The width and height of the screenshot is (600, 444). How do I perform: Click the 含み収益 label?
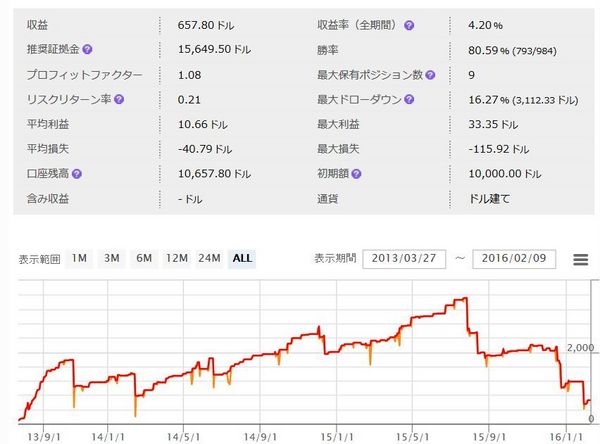pyautogui.click(x=48, y=199)
